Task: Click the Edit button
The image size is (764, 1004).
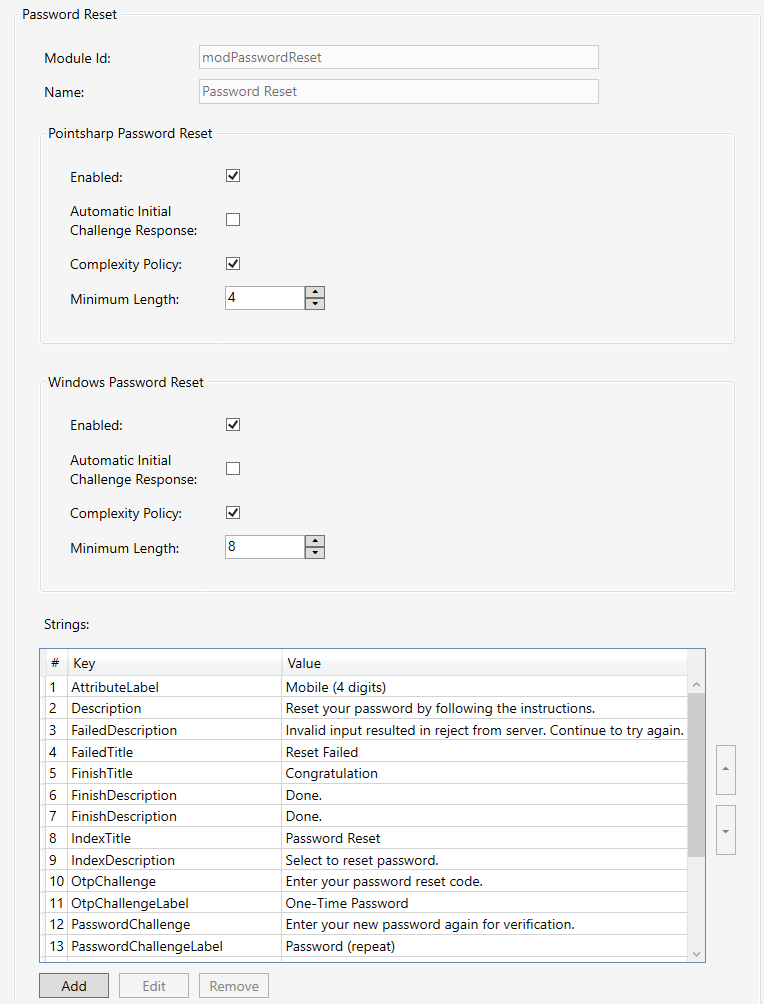Action: pos(153,985)
